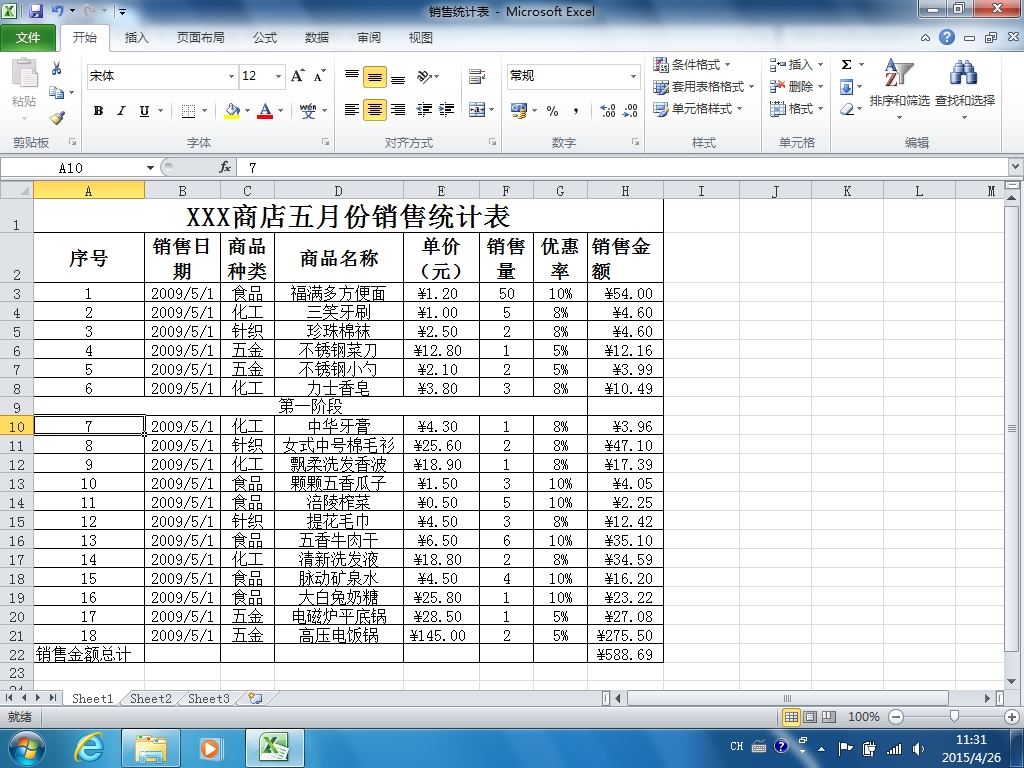Image resolution: width=1024 pixels, height=768 pixels.
Task: Click the Wrap Text icon
Action: pyautogui.click(x=477, y=76)
